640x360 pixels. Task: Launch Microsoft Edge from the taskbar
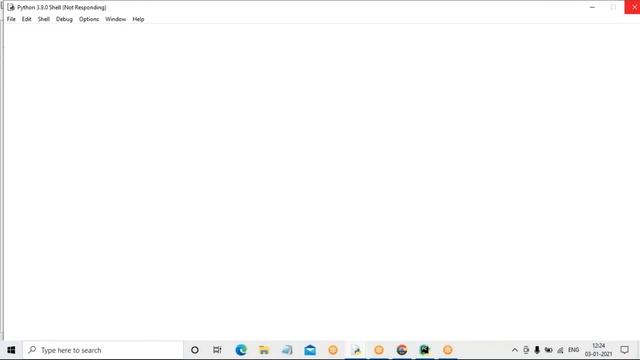pos(241,350)
